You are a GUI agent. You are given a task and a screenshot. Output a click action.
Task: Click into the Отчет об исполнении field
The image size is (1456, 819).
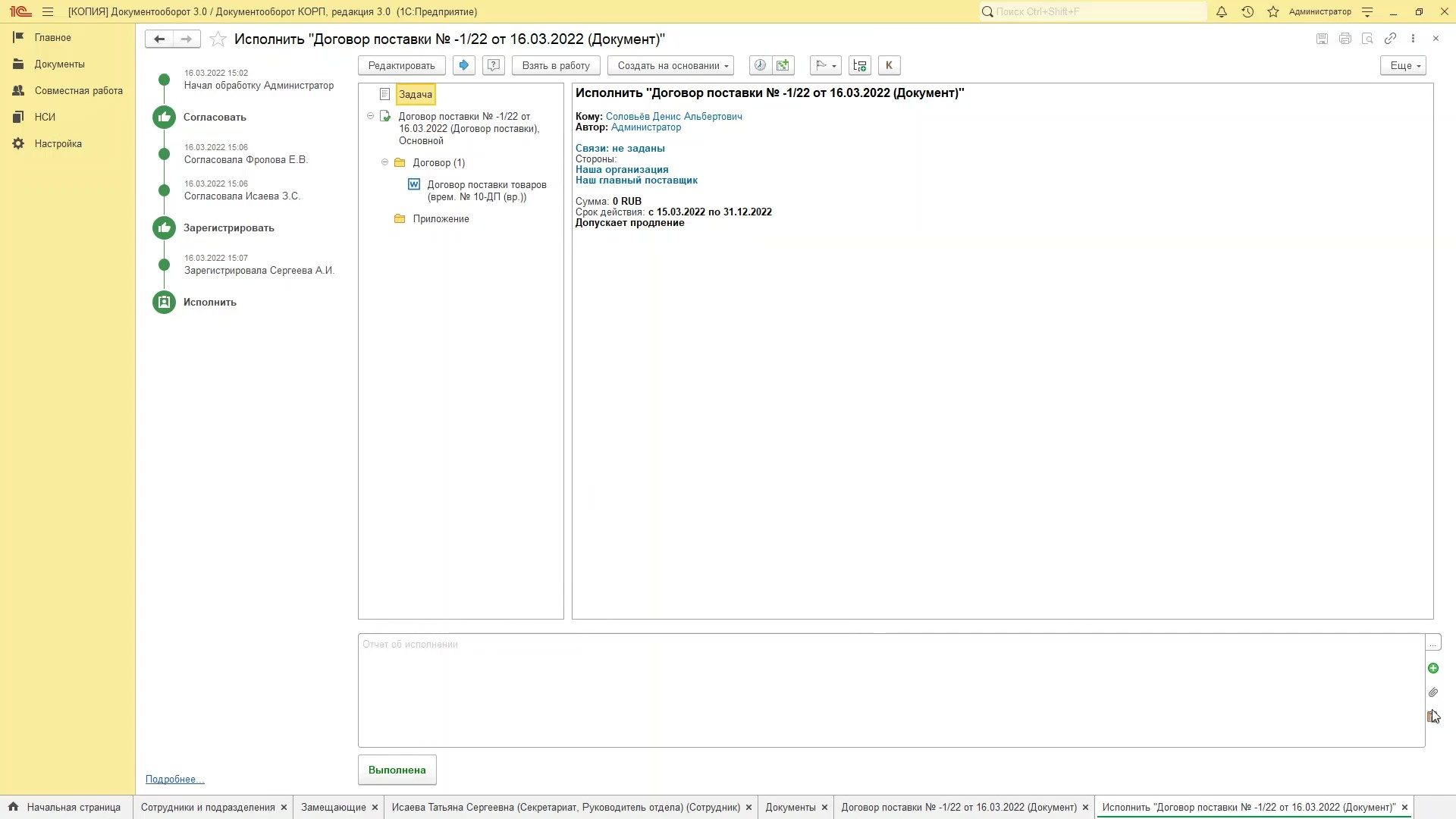pyautogui.click(x=891, y=690)
